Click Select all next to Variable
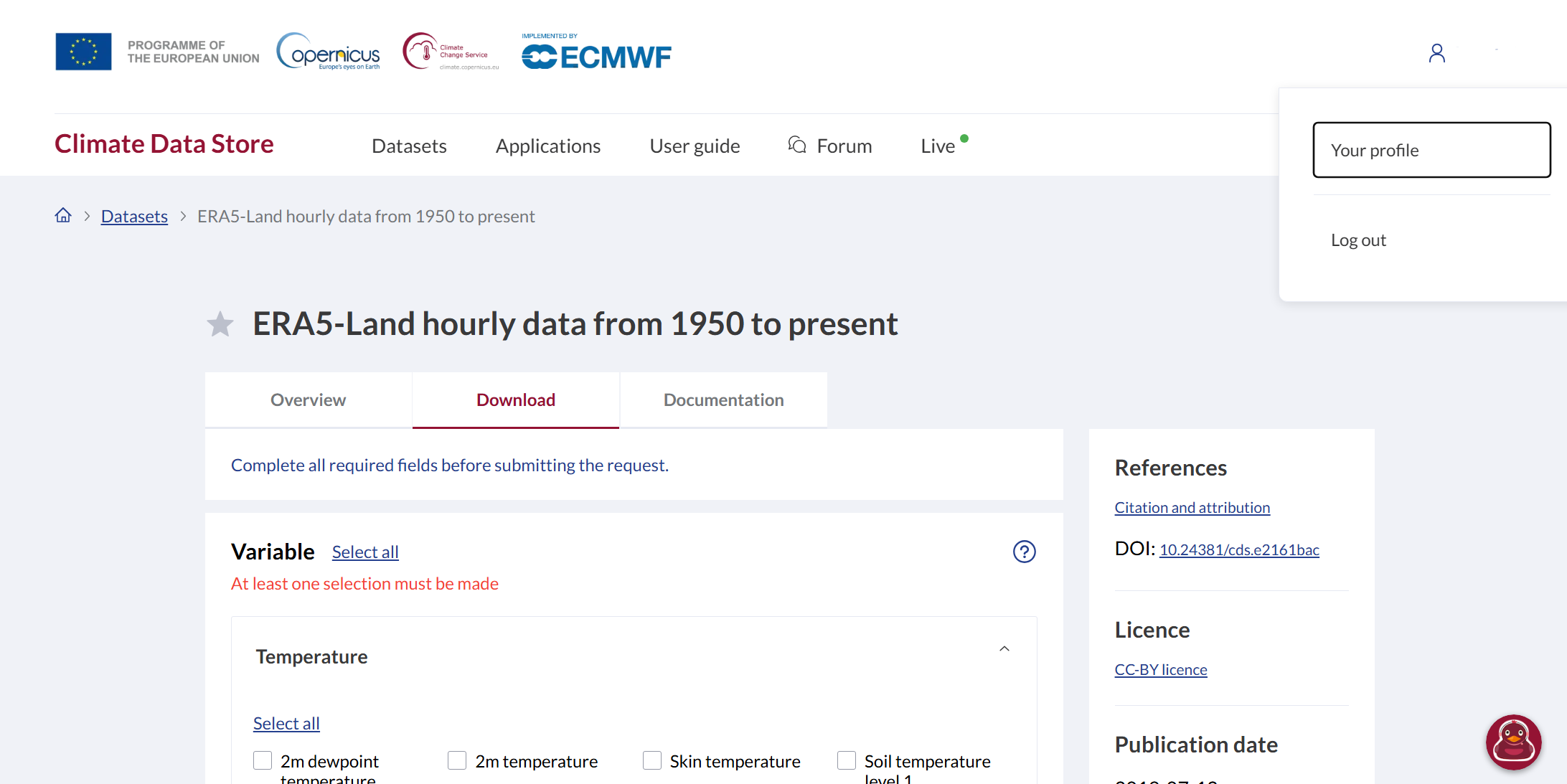The image size is (1567, 784). click(364, 552)
